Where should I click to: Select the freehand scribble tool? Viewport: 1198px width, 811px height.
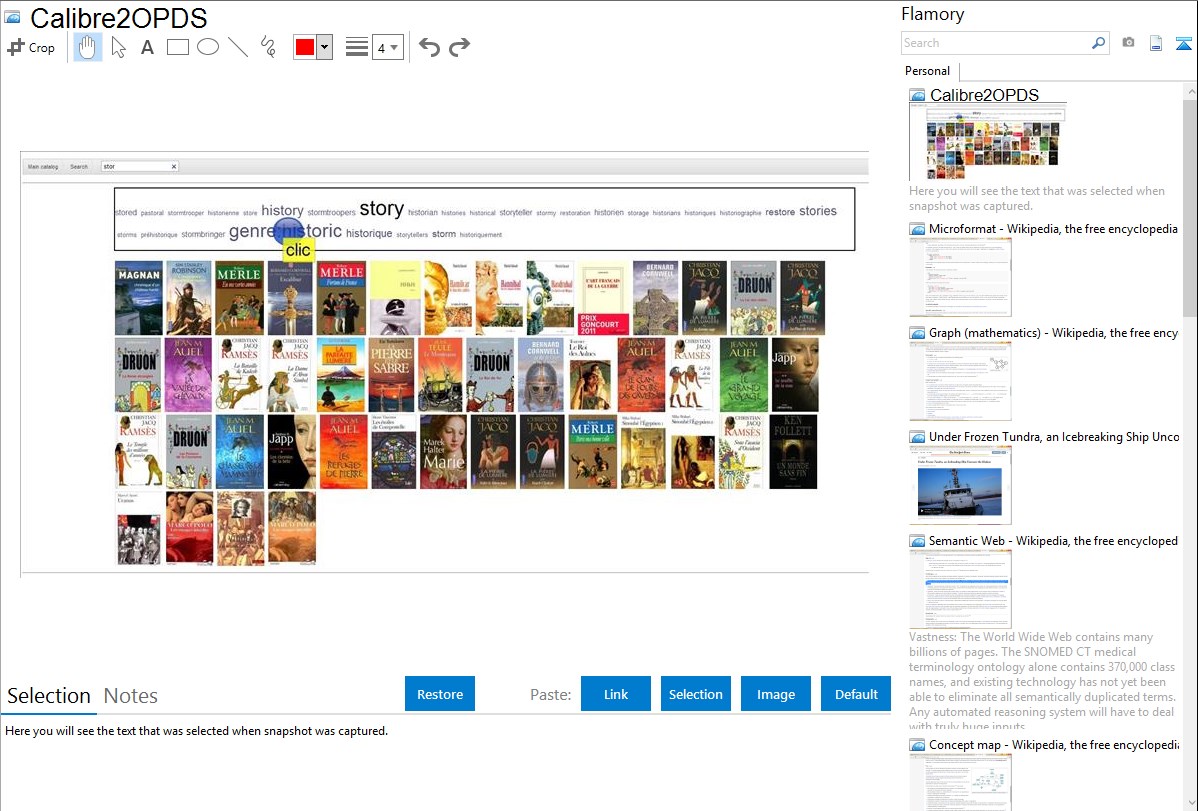268,47
